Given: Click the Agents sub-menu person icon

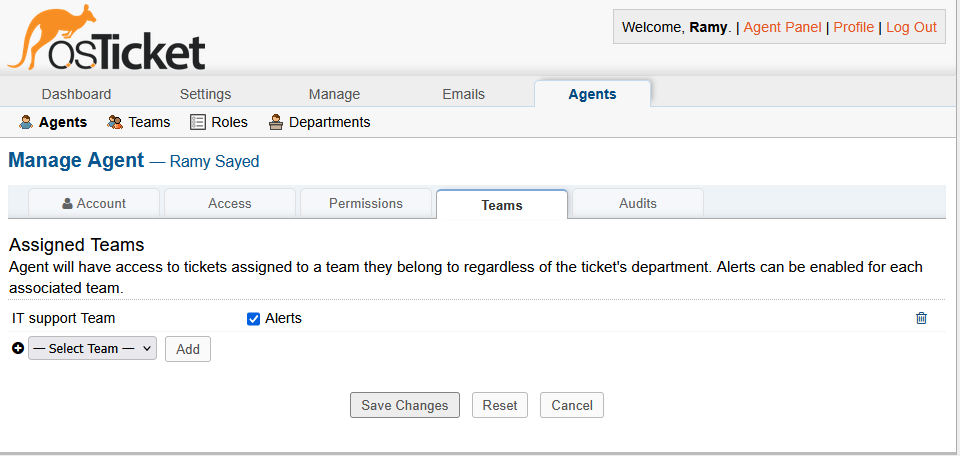Looking at the screenshot, I should (26, 122).
